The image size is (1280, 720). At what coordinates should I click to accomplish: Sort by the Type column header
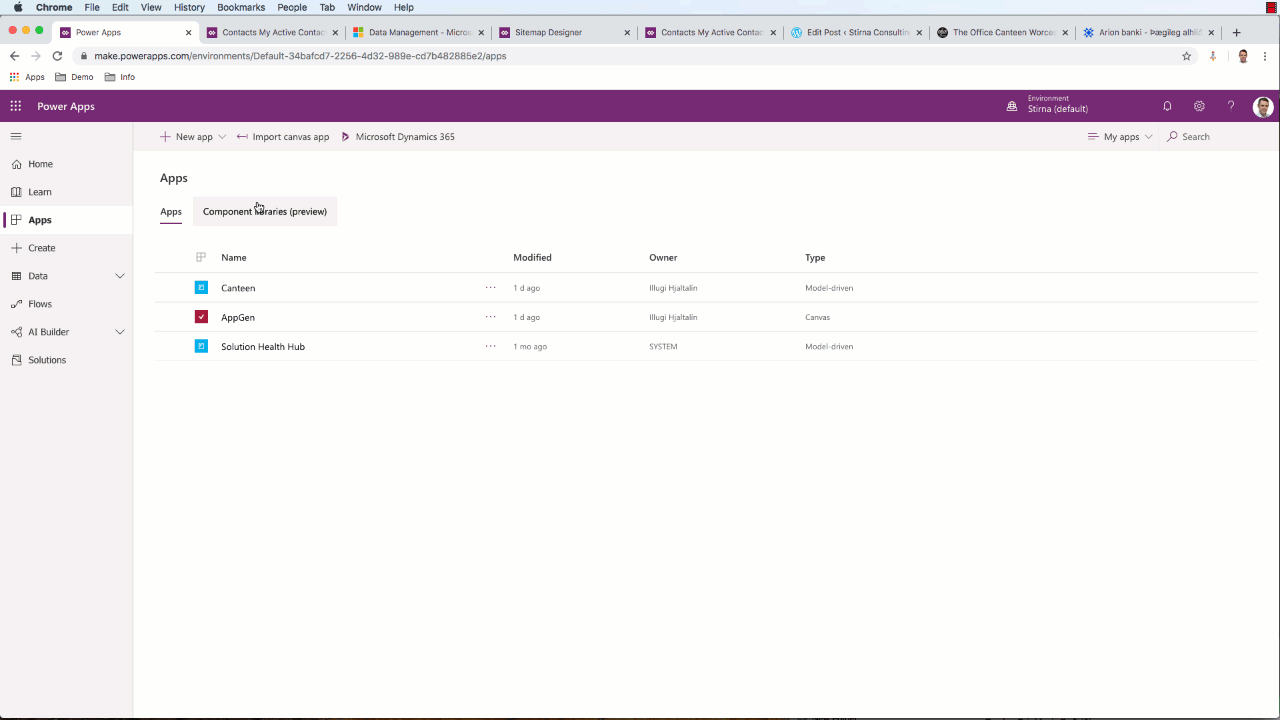point(815,258)
